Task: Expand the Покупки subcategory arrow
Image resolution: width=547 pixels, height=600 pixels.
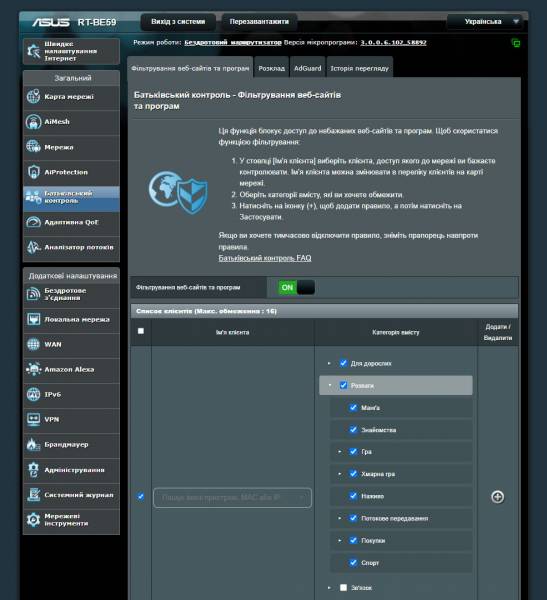Action: point(340,540)
